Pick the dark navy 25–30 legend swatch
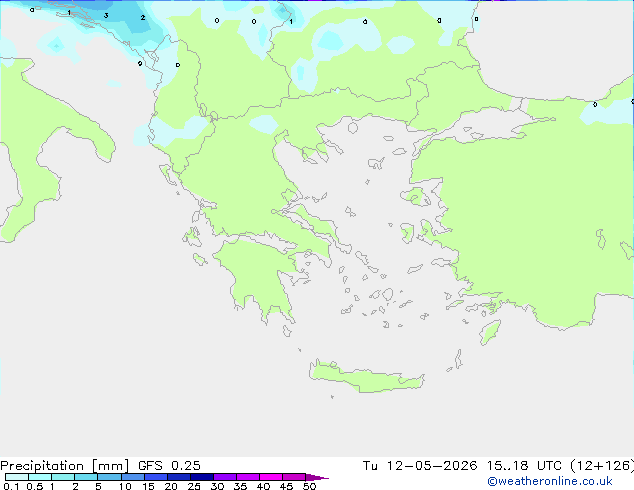This screenshot has height=490, width=634. coord(201,477)
